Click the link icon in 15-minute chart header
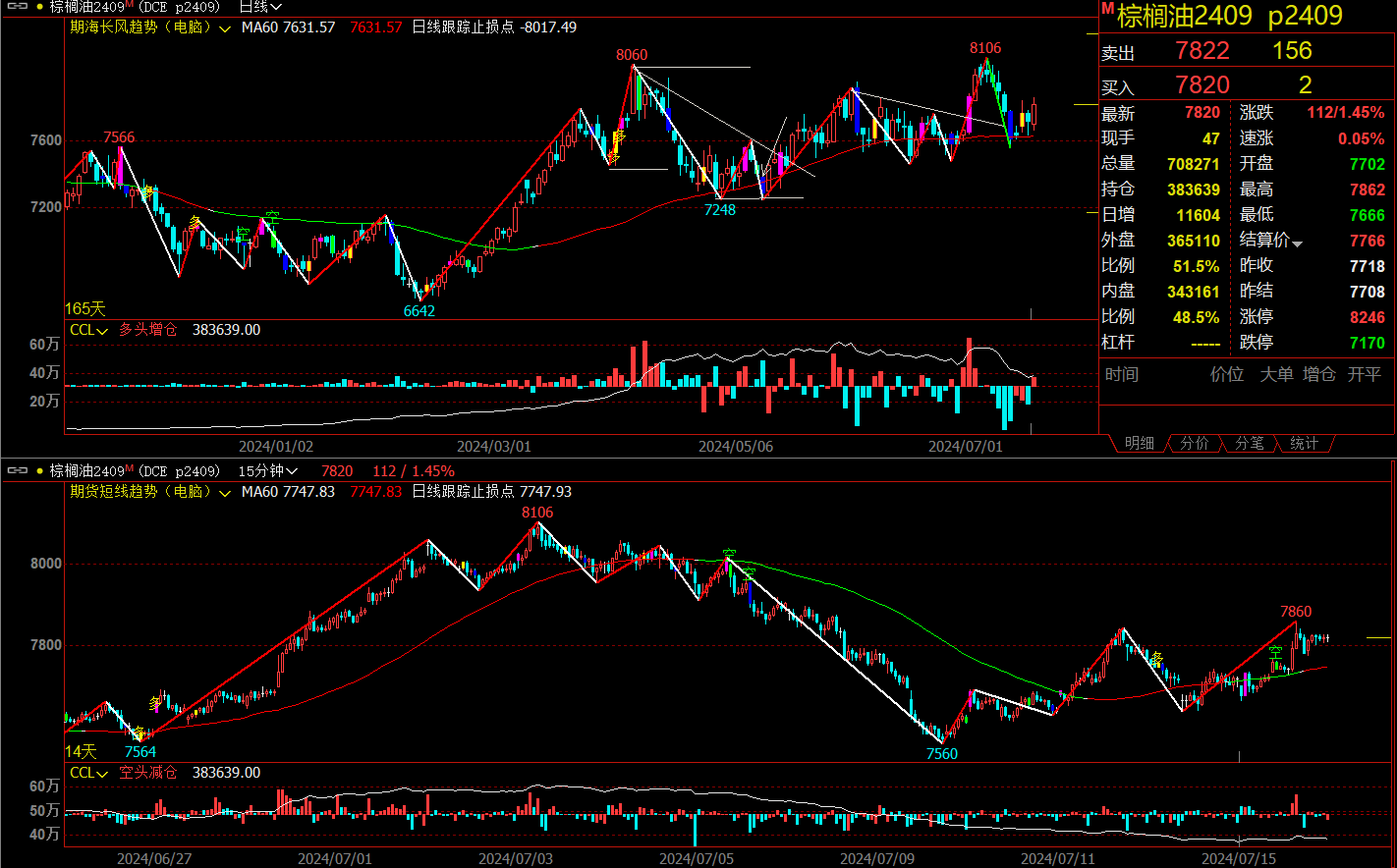This screenshot has width=1397, height=868. (x=17, y=471)
